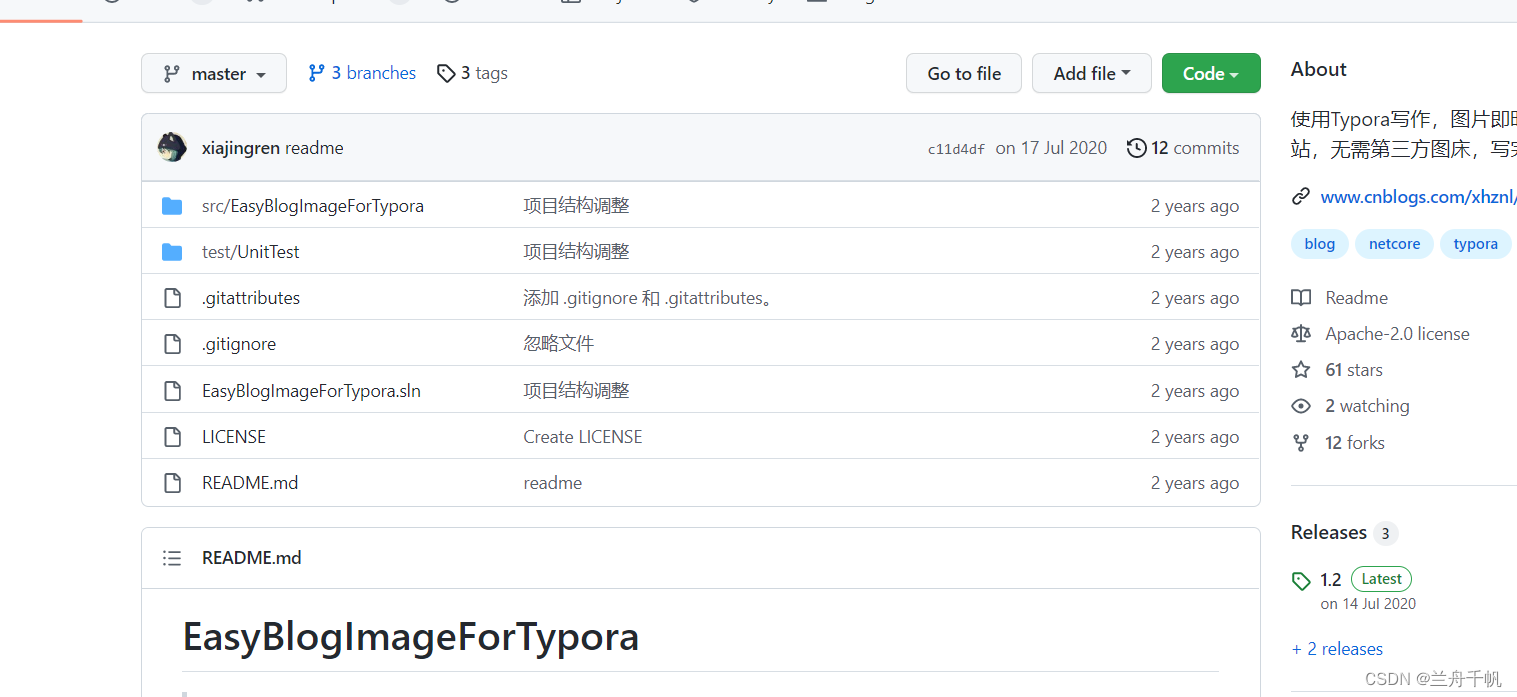Screen dimensions: 1517x697
Task: Click file icon beside README.md row
Action: point(172,483)
